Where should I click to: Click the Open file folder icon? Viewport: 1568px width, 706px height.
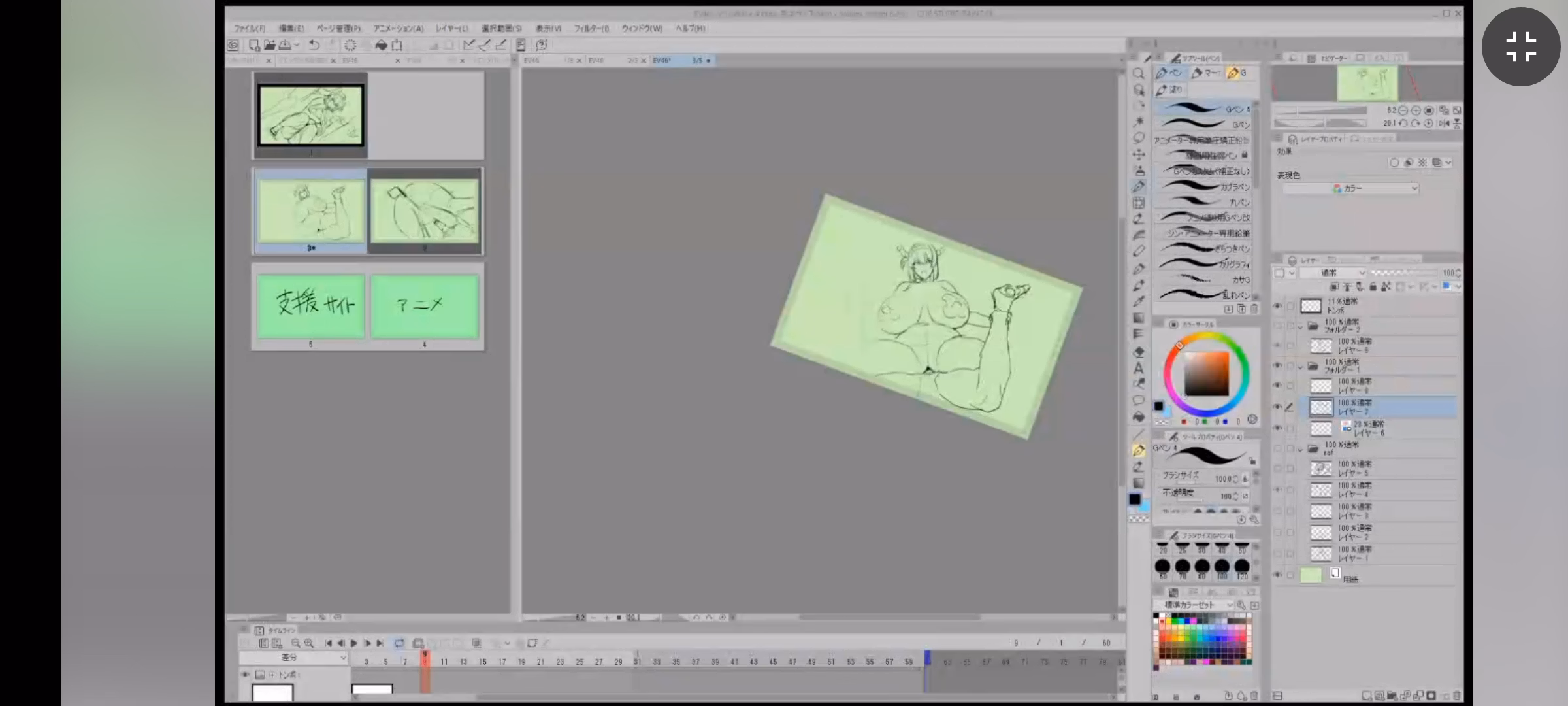[269, 45]
